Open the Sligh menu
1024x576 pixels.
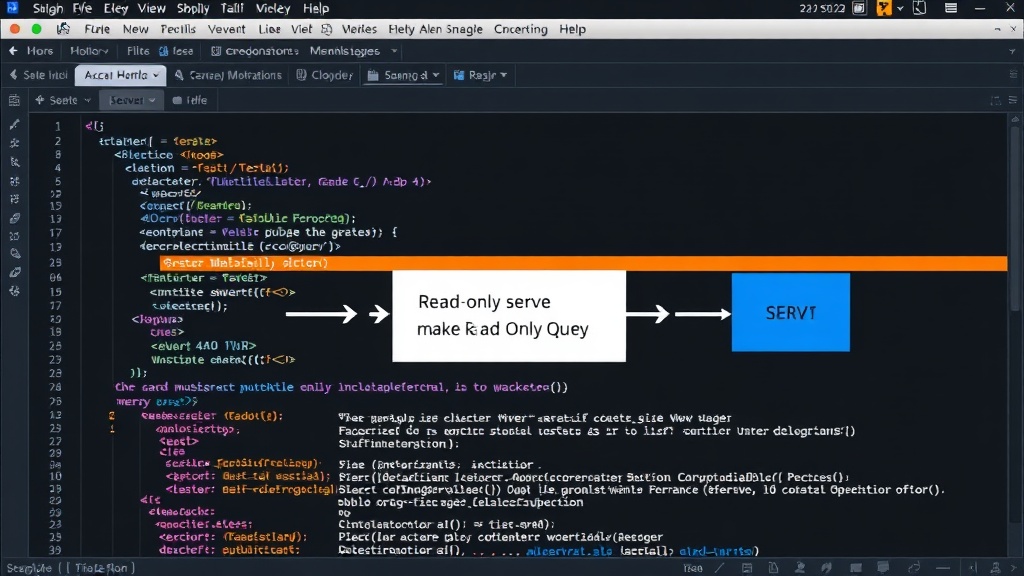tap(48, 8)
